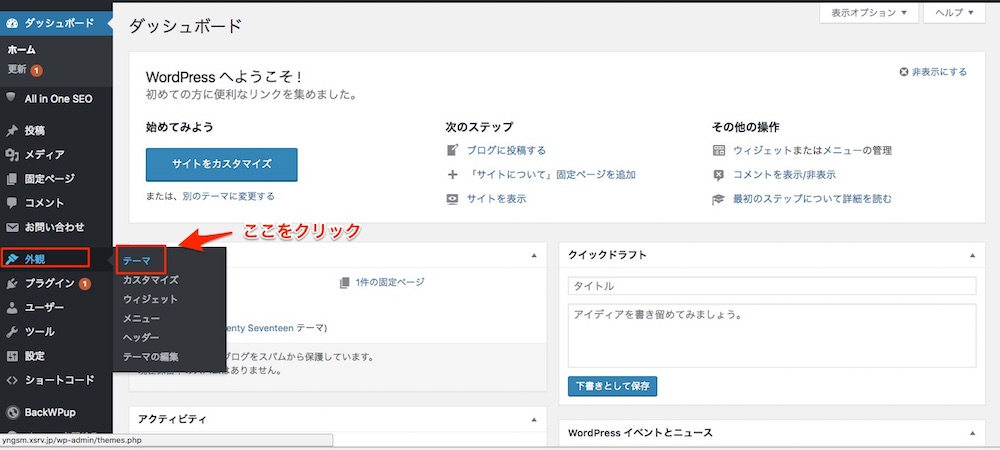Select ウィジェット in the submenu
Image resolution: width=1000 pixels, height=450 pixels.
point(151,299)
